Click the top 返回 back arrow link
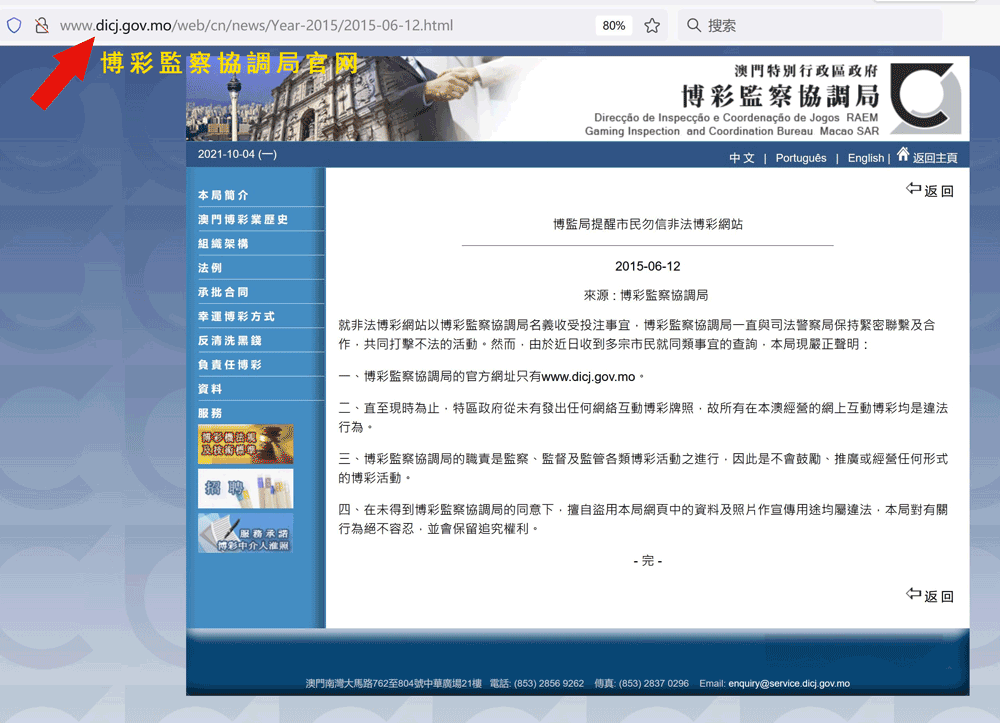This screenshot has height=723, width=1000. 930,190
